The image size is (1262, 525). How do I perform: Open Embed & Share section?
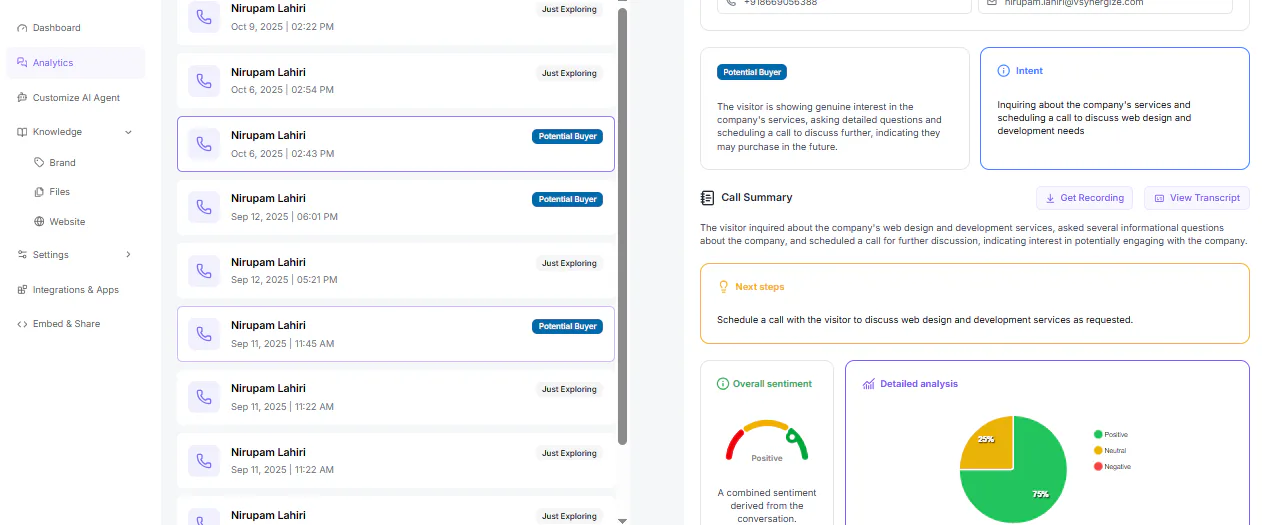point(75,324)
